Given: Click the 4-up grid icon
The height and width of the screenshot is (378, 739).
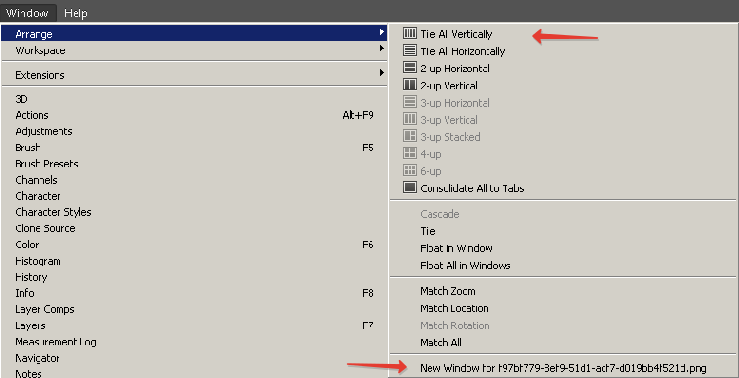Looking at the screenshot, I should pyautogui.click(x=410, y=153).
